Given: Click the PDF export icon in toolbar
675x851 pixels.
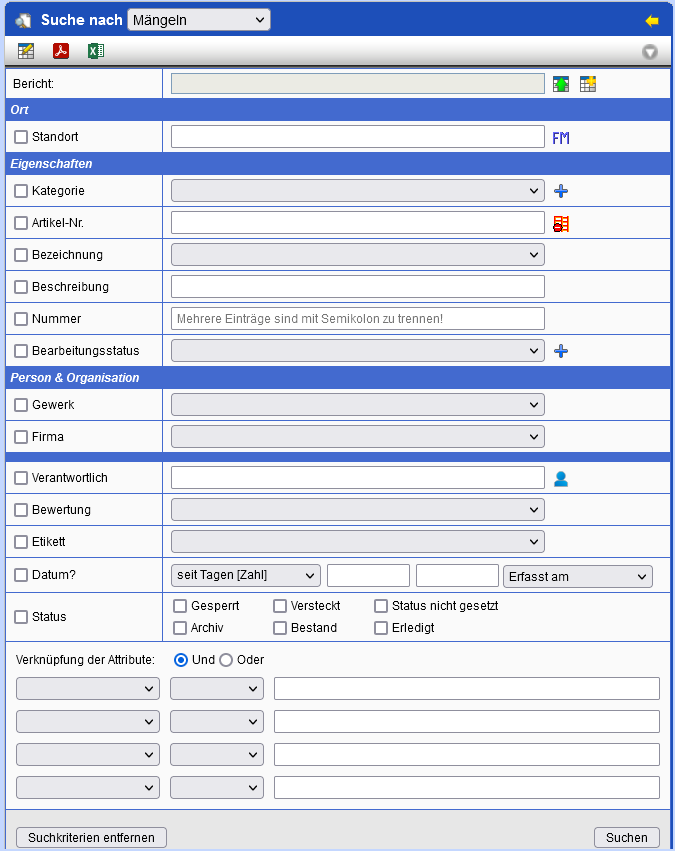Looking at the screenshot, I should pos(61,51).
